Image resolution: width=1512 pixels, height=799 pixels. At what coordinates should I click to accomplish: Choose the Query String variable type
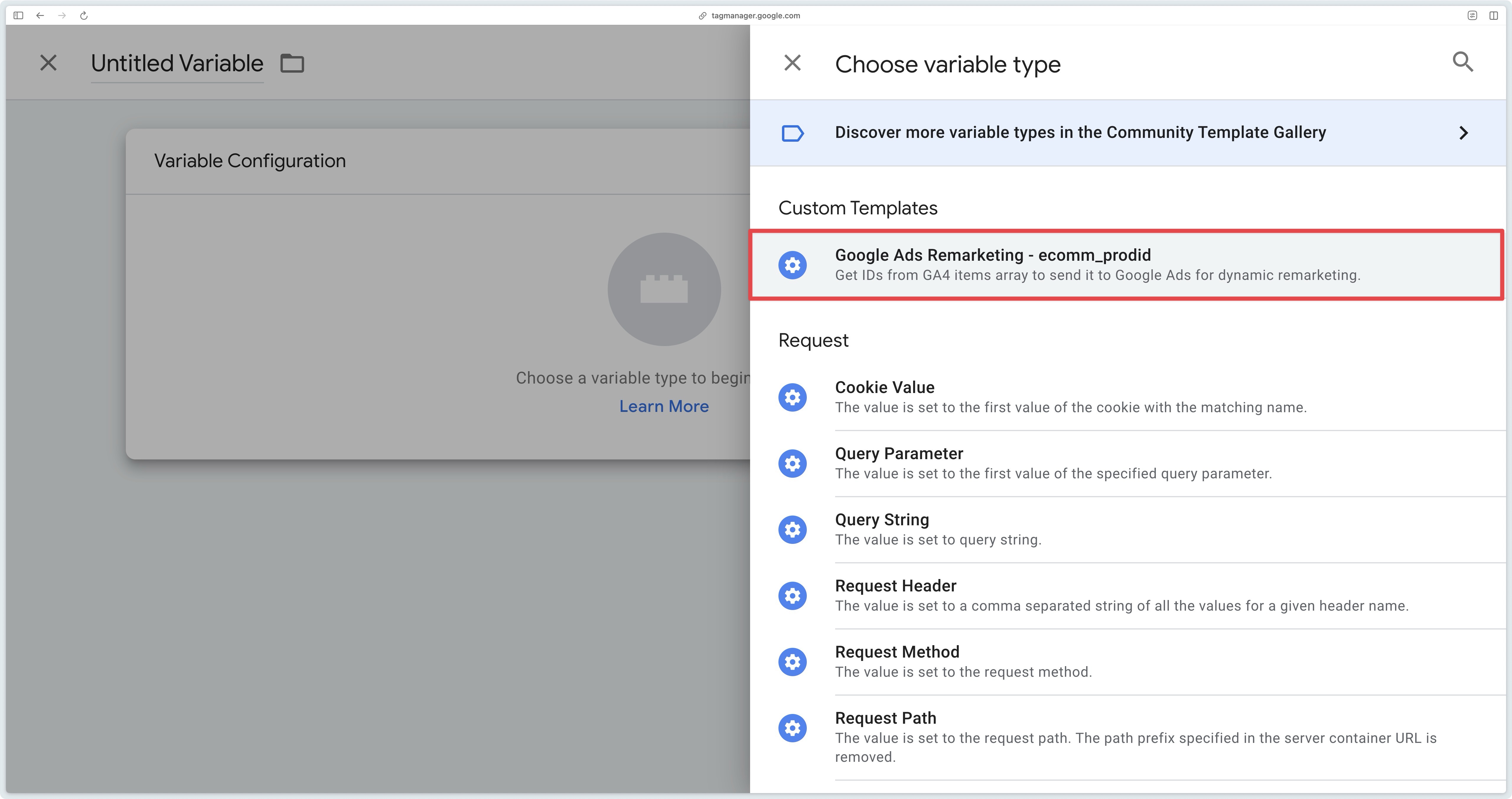(x=1128, y=529)
